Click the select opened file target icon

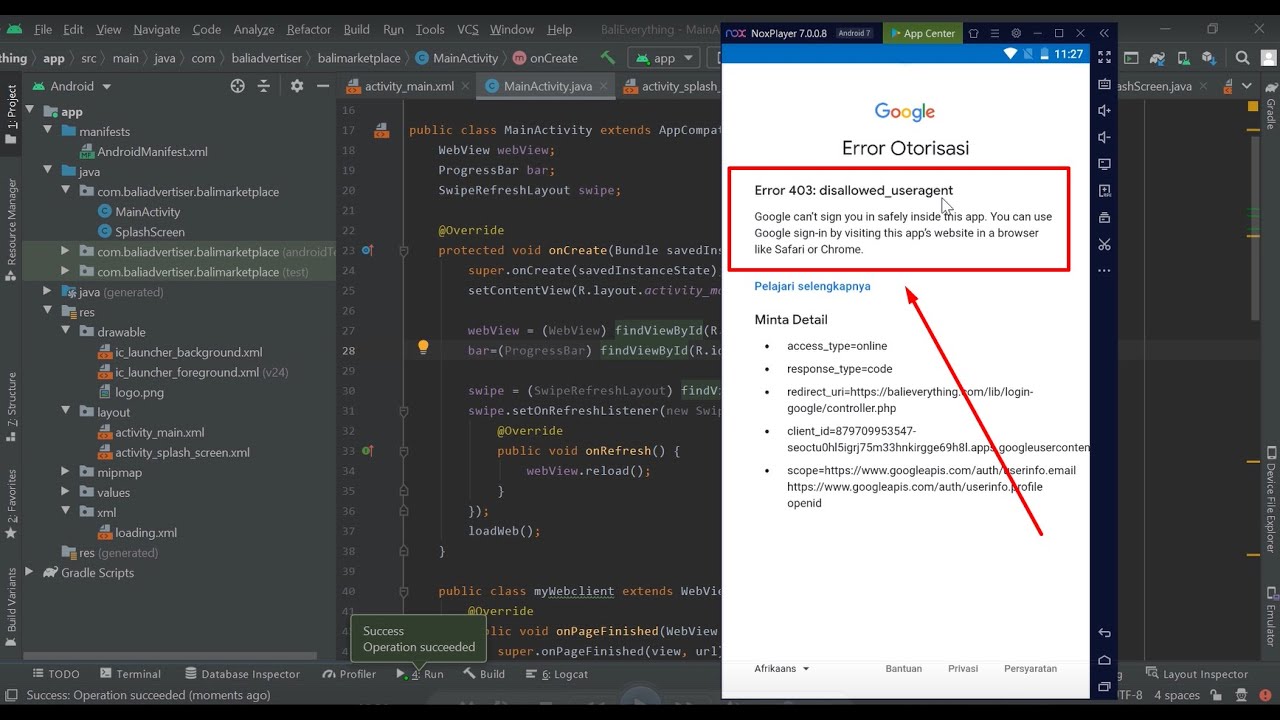point(238,86)
